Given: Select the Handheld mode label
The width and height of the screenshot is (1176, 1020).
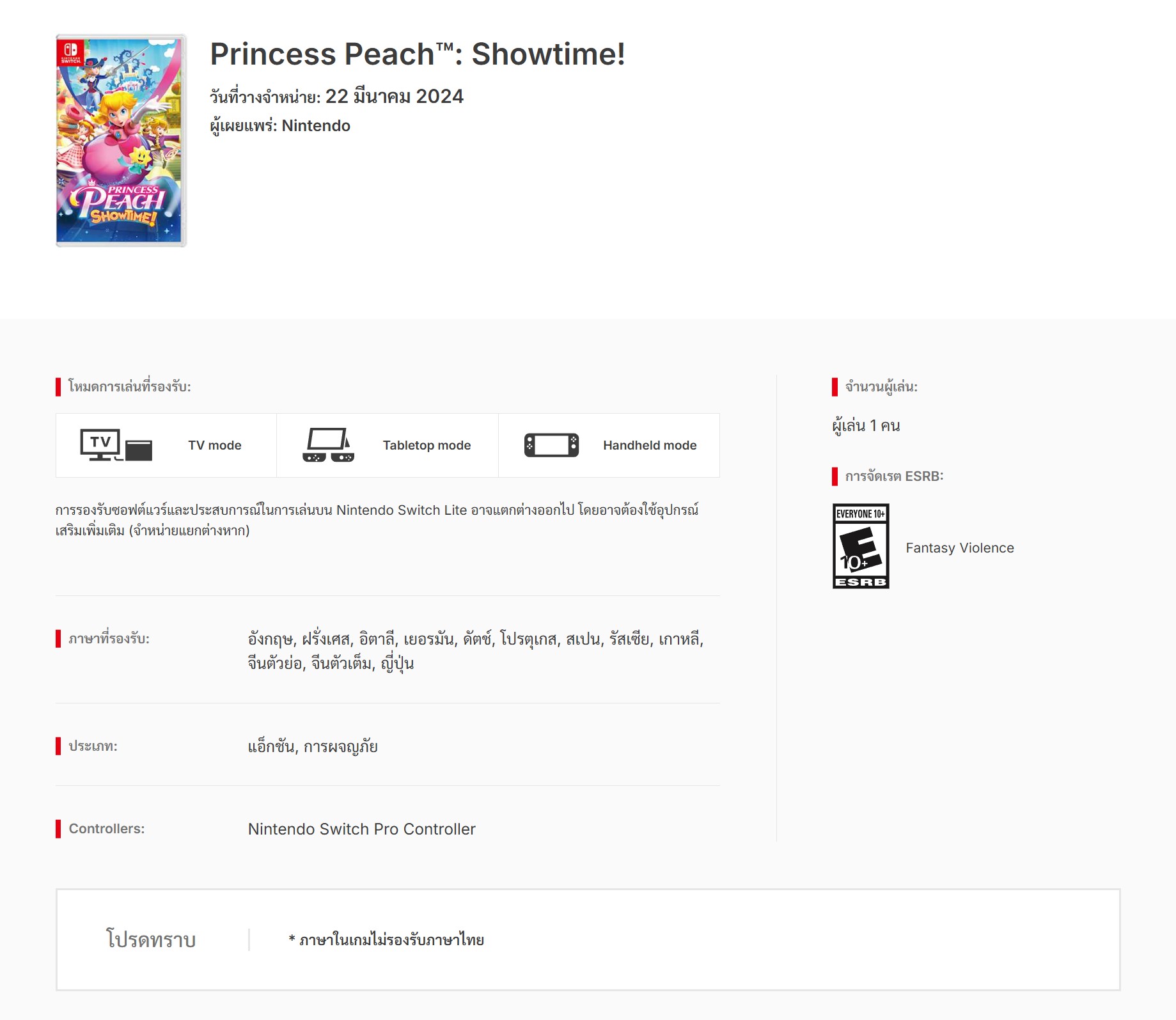Looking at the screenshot, I should [x=649, y=445].
